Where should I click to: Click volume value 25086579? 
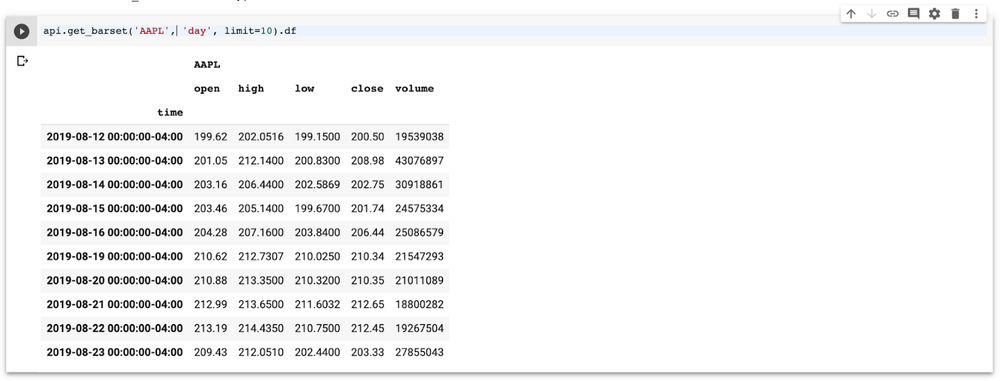[x=419, y=232]
